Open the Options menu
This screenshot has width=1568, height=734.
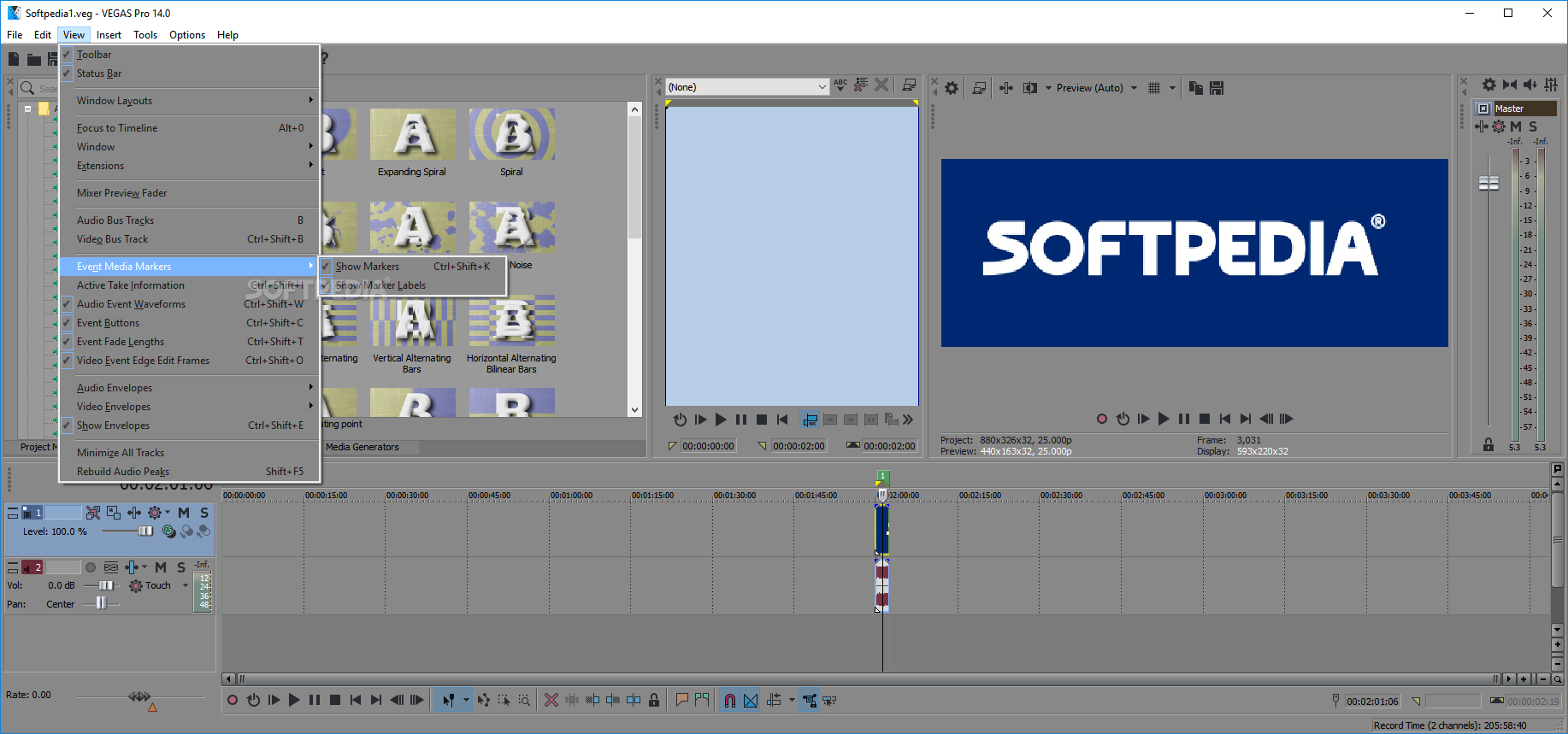point(187,35)
